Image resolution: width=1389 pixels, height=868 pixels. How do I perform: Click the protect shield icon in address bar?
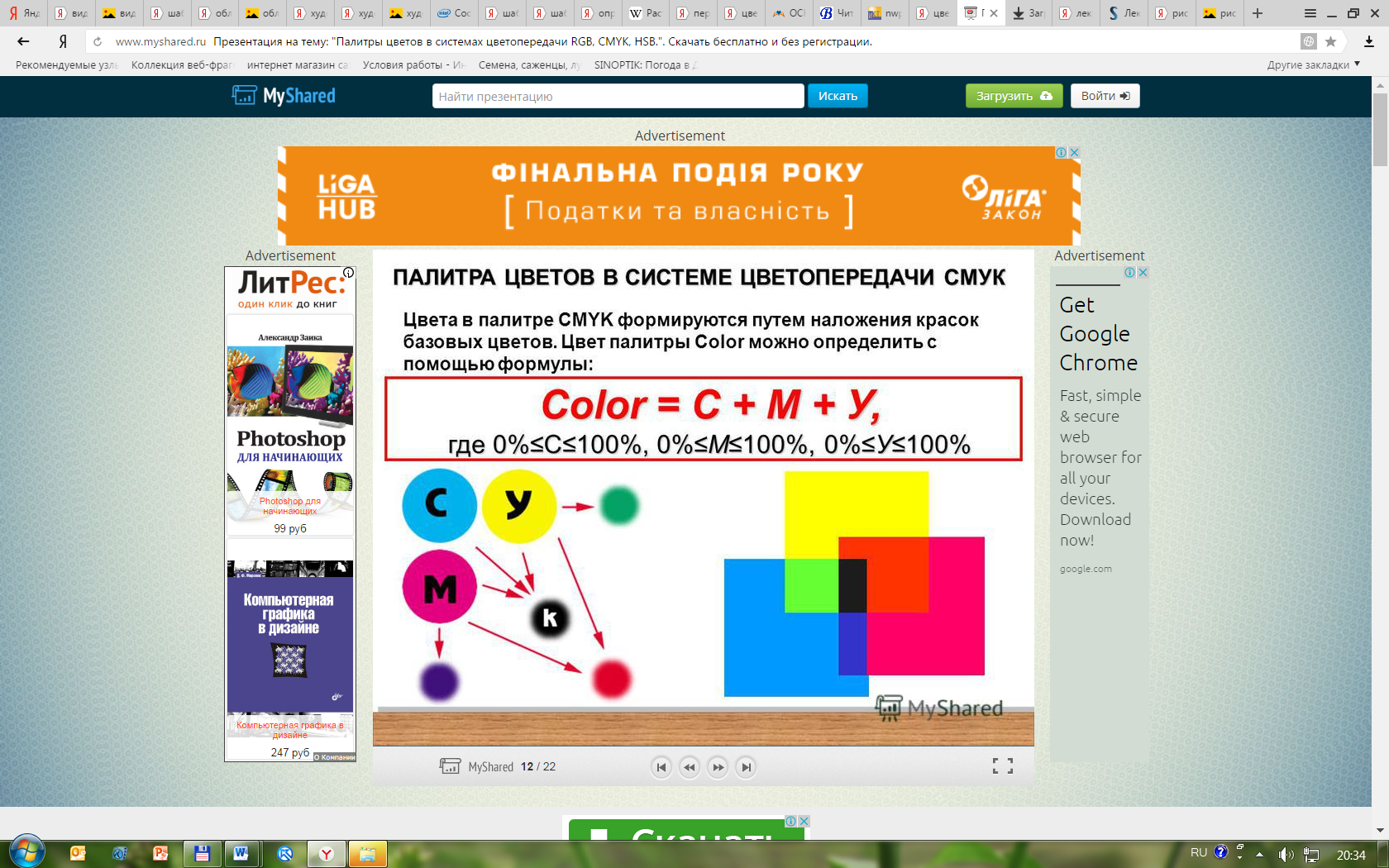click(1309, 41)
